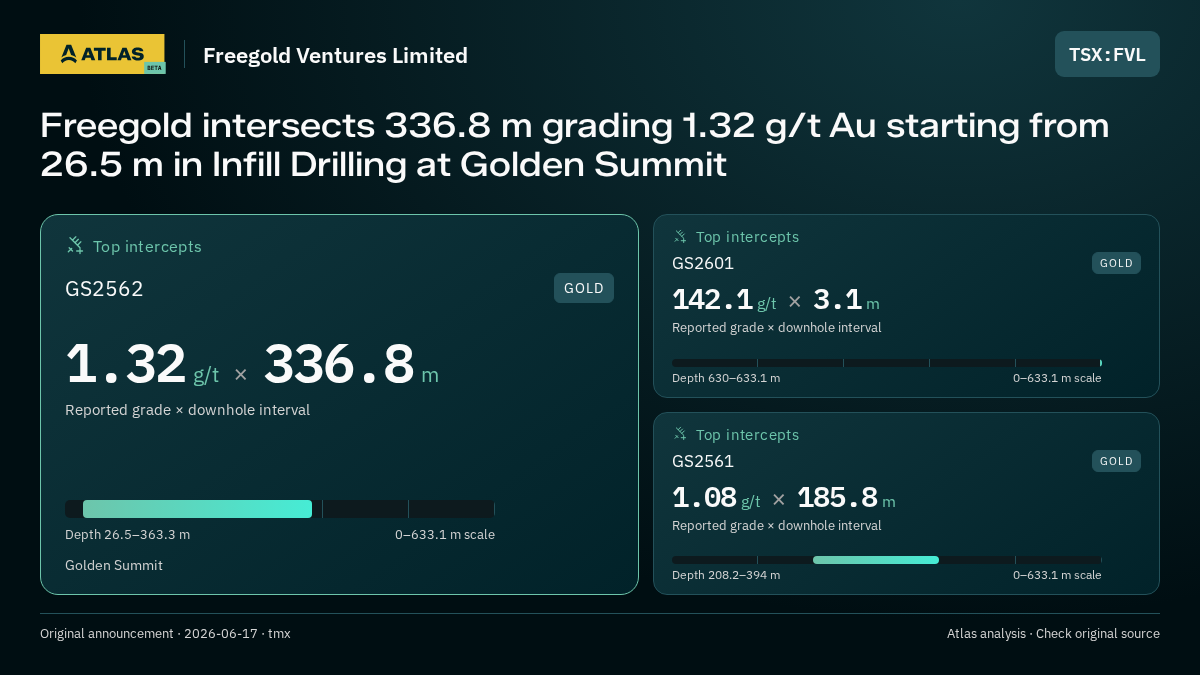Click the Original announcement 2026-06-17 footer text
This screenshot has height=675, width=1200.
coord(165,634)
